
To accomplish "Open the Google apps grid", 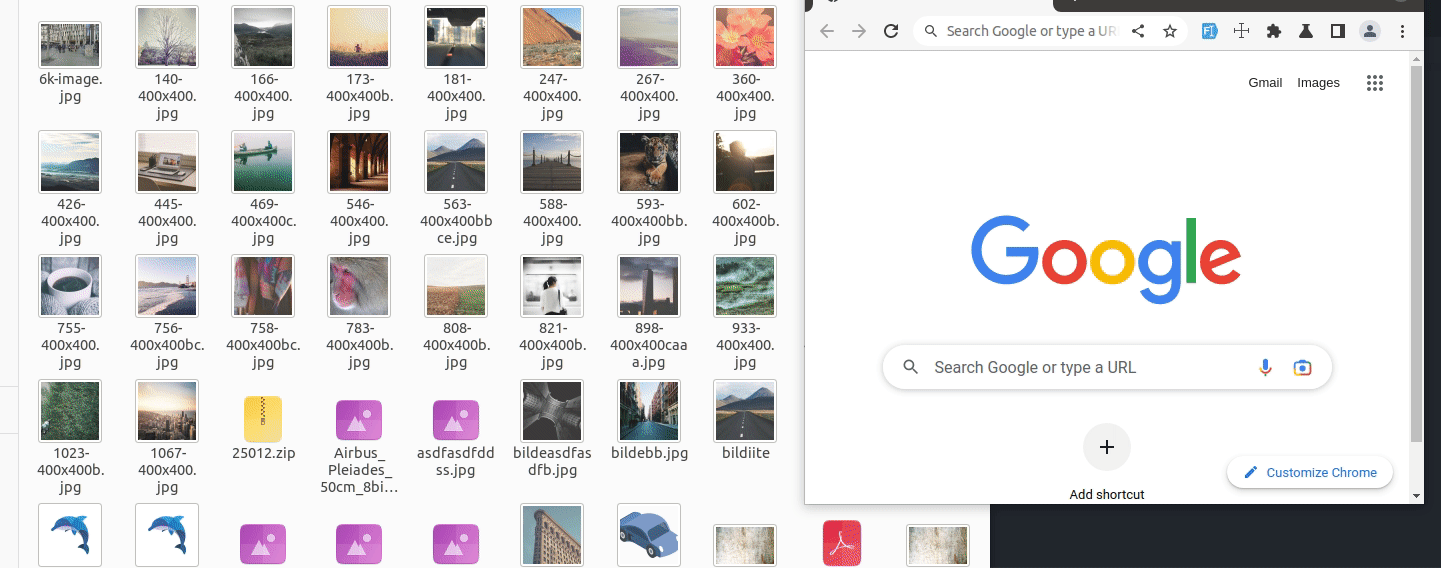I will point(1375,83).
